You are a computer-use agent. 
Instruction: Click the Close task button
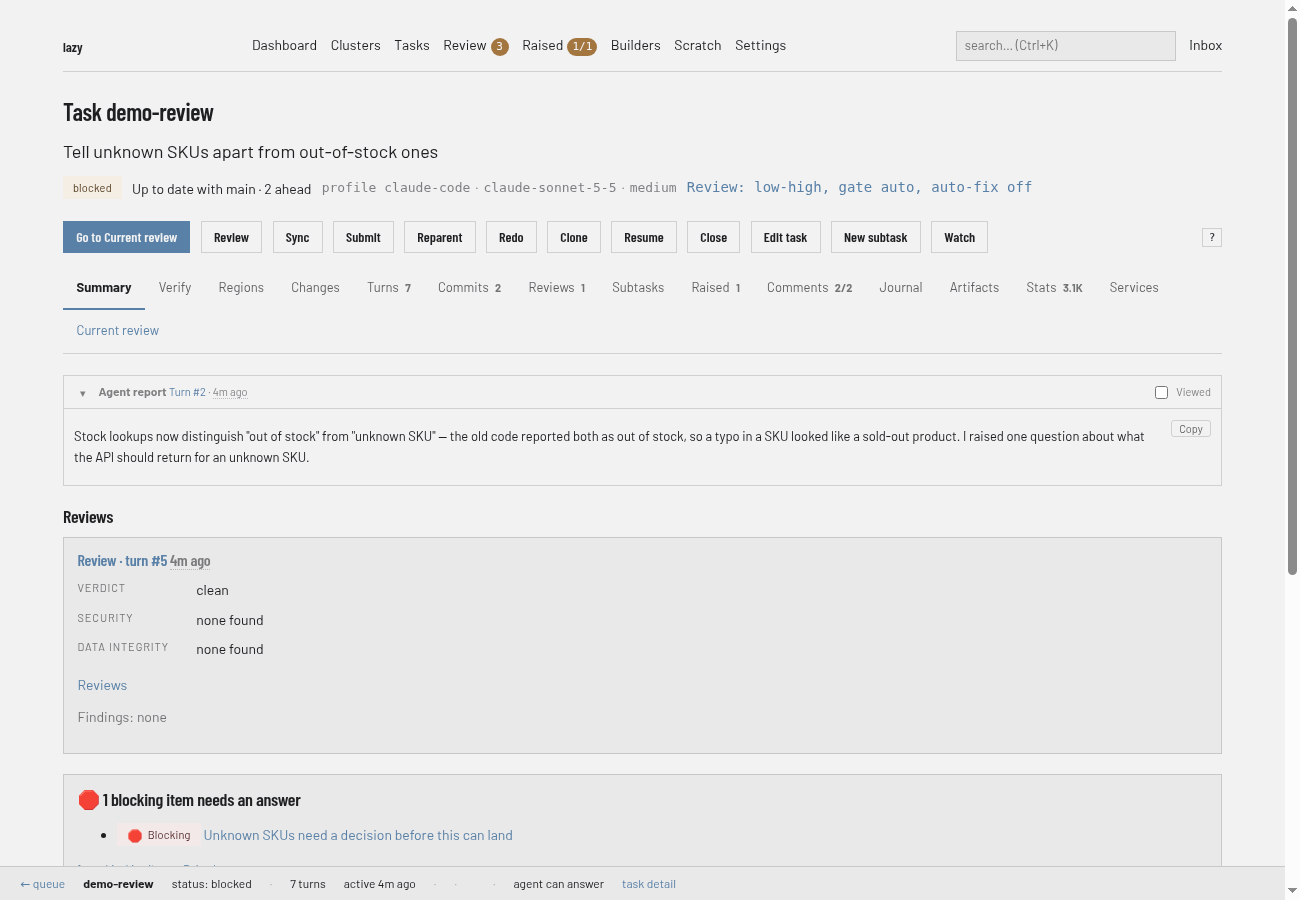714,237
